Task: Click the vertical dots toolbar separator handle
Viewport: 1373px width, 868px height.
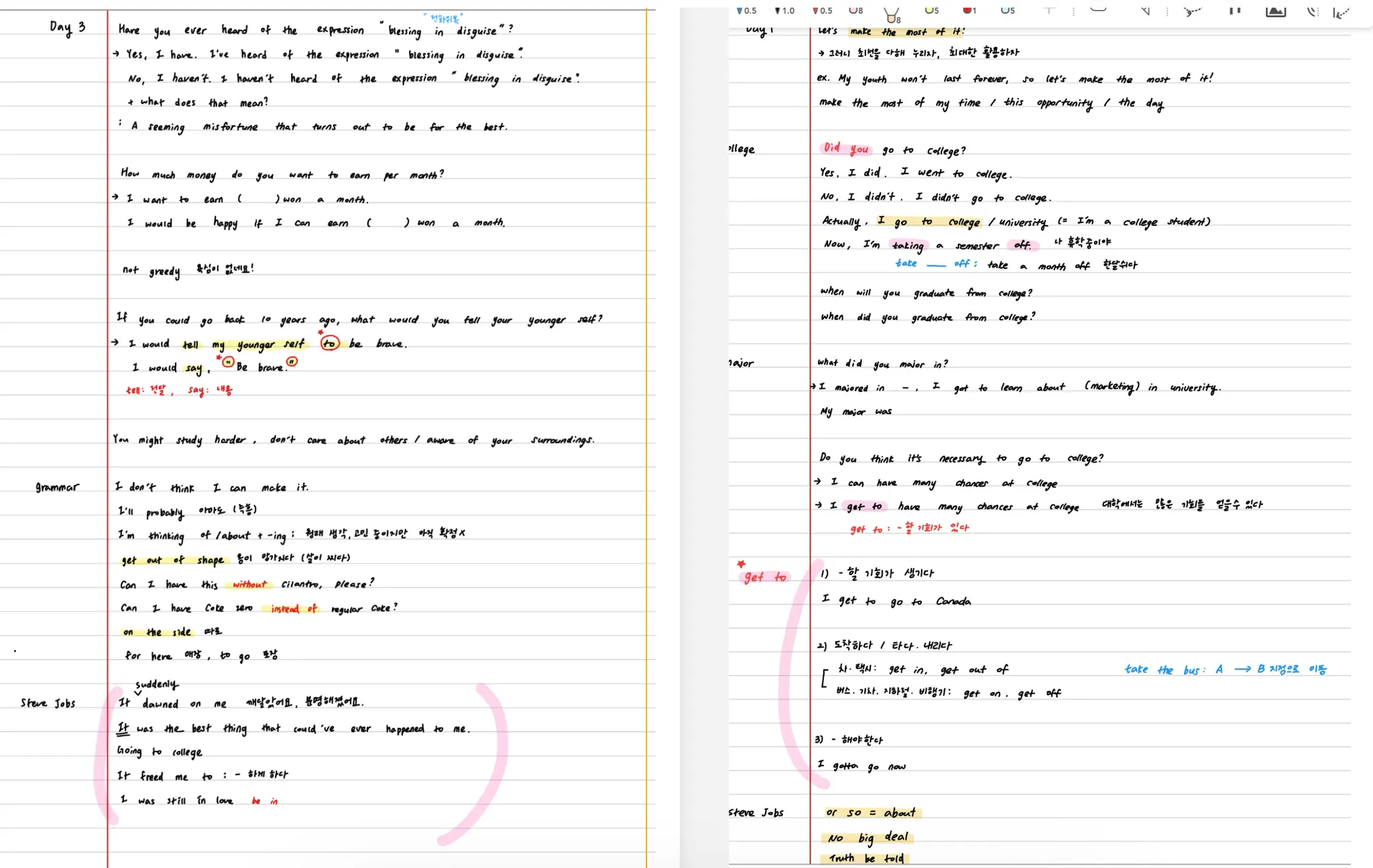Action: point(1073,11)
